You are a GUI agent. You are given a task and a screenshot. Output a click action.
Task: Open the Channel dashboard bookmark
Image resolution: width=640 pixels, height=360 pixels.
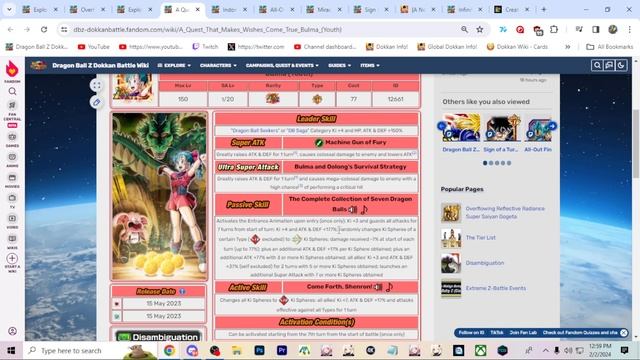tap(325, 47)
